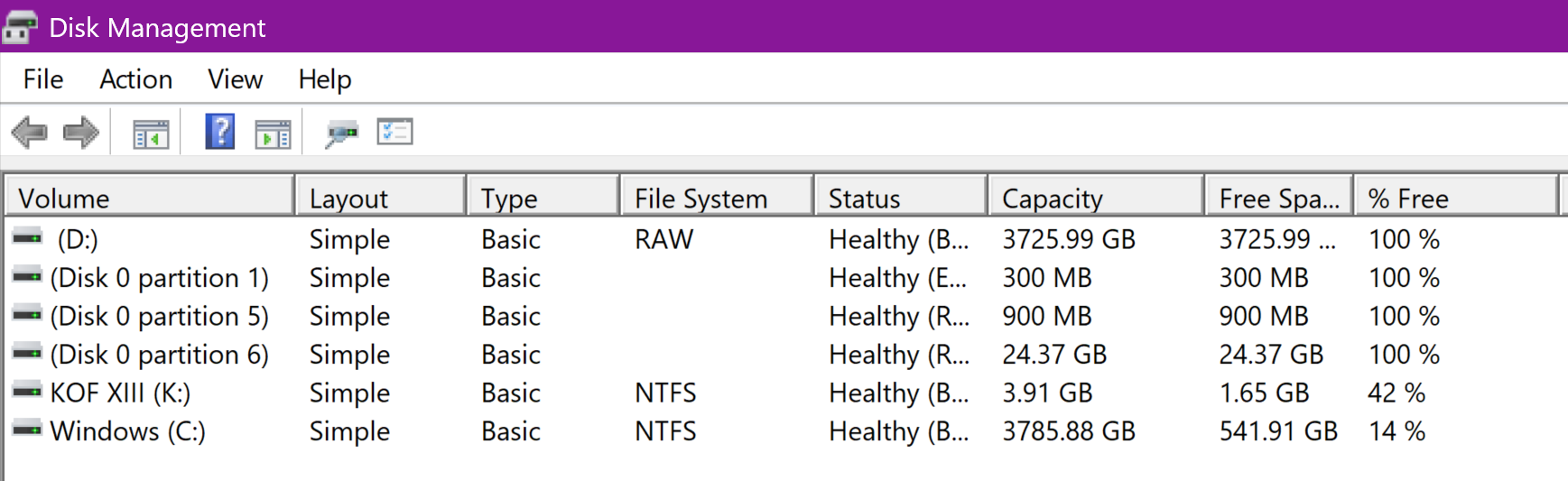Click the checklist Properties toolbar icon
The height and width of the screenshot is (481, 1568).
coord(394,132)
